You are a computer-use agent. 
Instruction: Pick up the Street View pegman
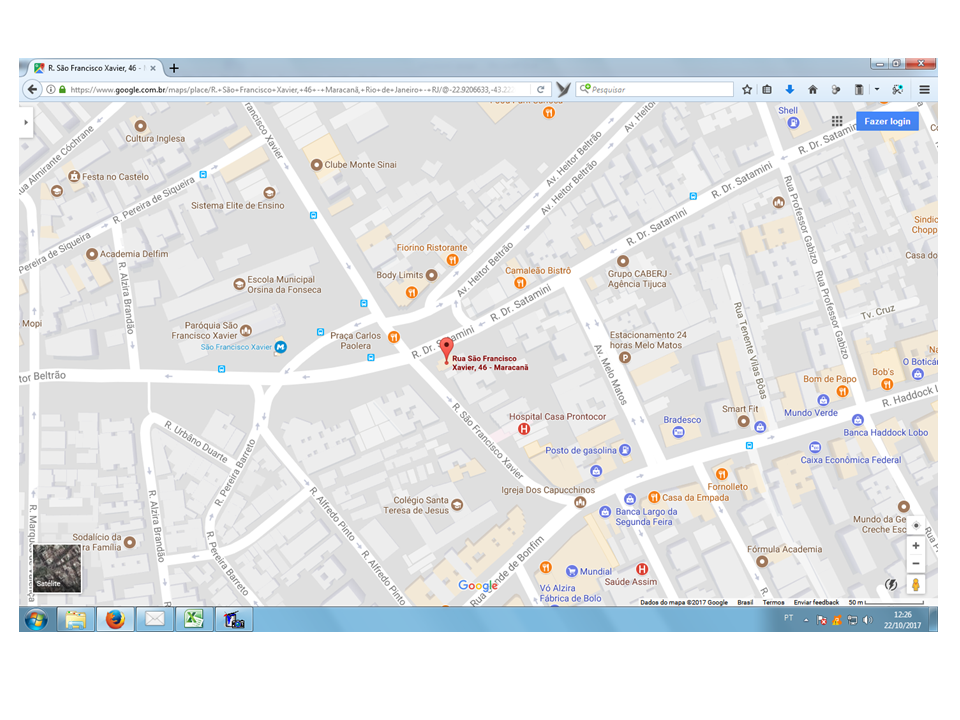click(x=916, y=585)
